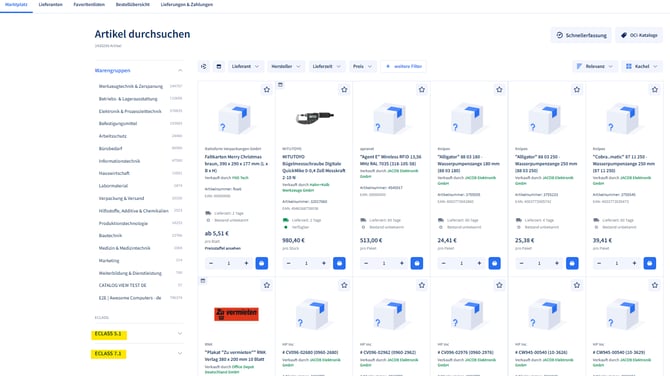Click the filter reset icon left of Lieferant

[x=204, y=66]
